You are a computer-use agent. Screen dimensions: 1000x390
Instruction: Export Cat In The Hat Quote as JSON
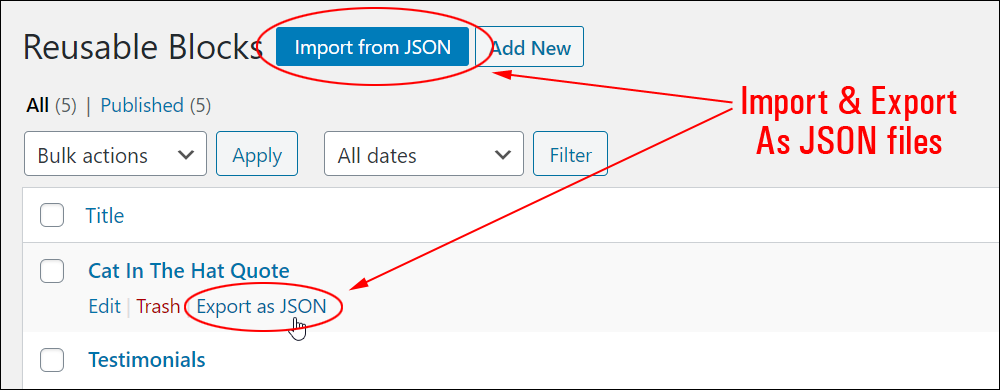(x=261, y=307)
